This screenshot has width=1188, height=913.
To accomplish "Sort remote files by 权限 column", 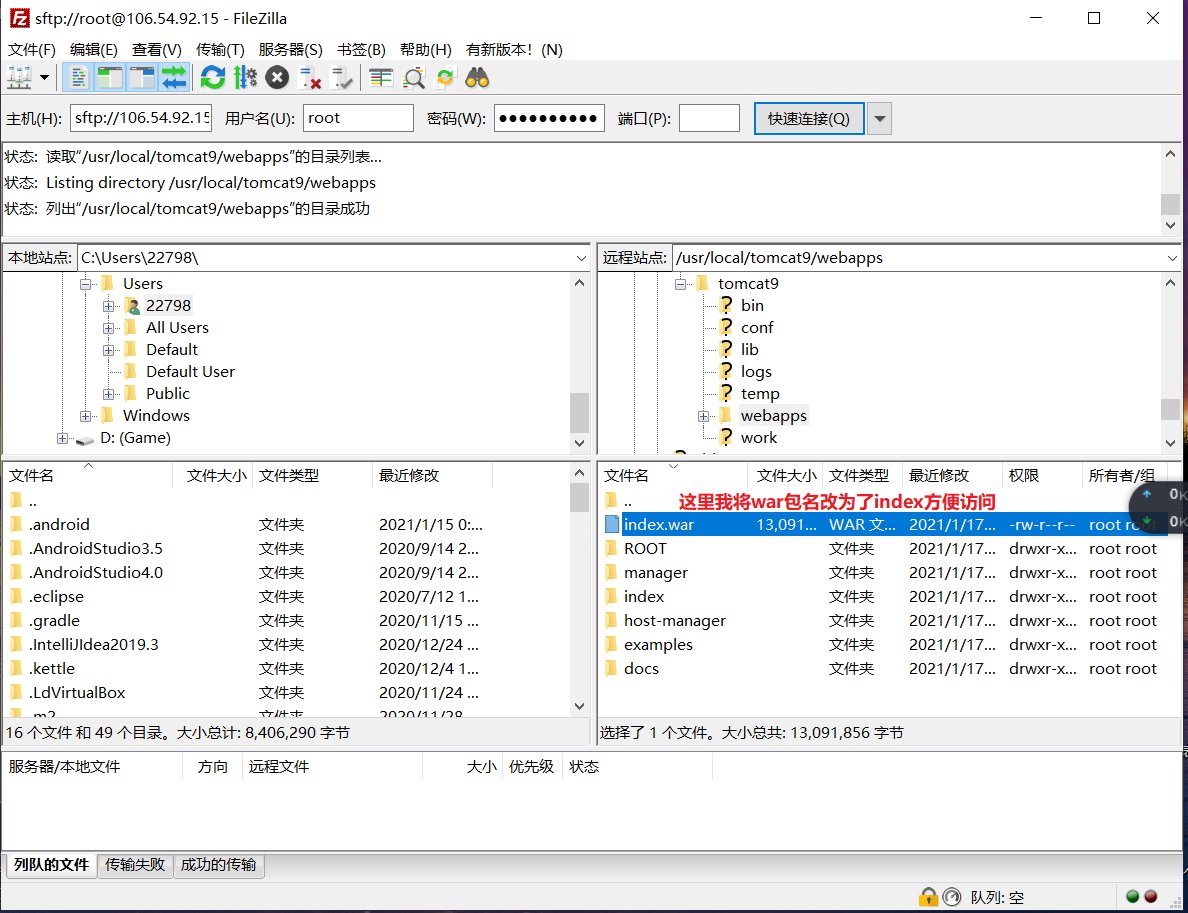I will tap(1042, 476).
